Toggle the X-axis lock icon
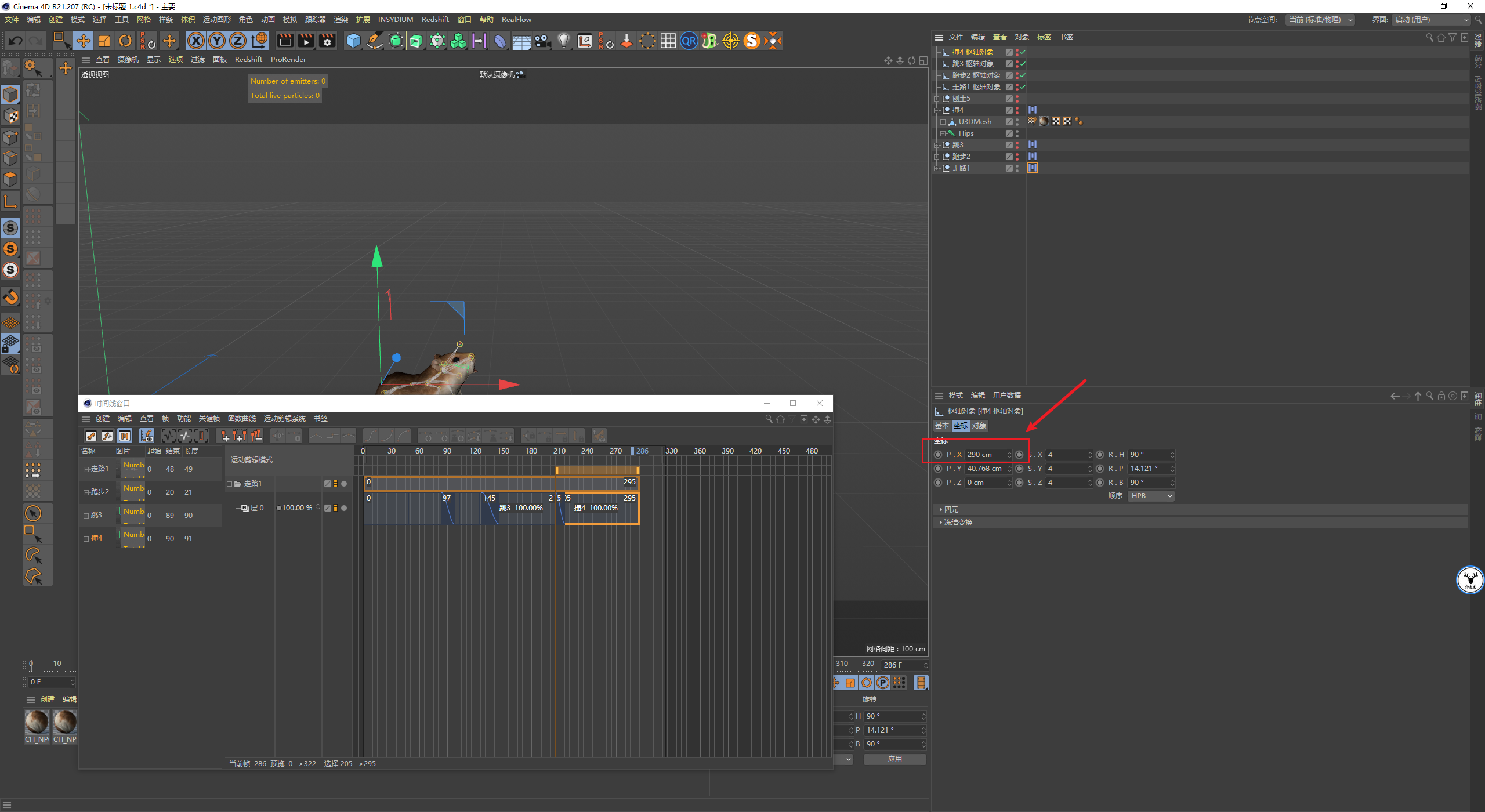This screenshot has width=1485, height=812. coord(196,41)
